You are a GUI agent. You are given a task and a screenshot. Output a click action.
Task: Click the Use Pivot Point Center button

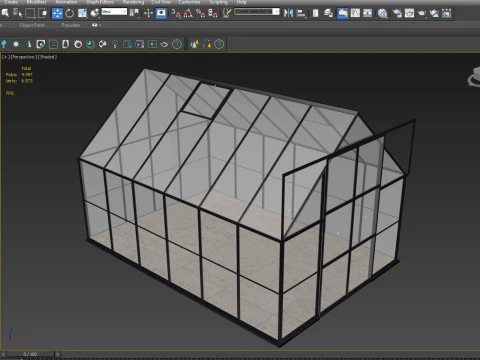pyautogui.click(x=135, y=13)
